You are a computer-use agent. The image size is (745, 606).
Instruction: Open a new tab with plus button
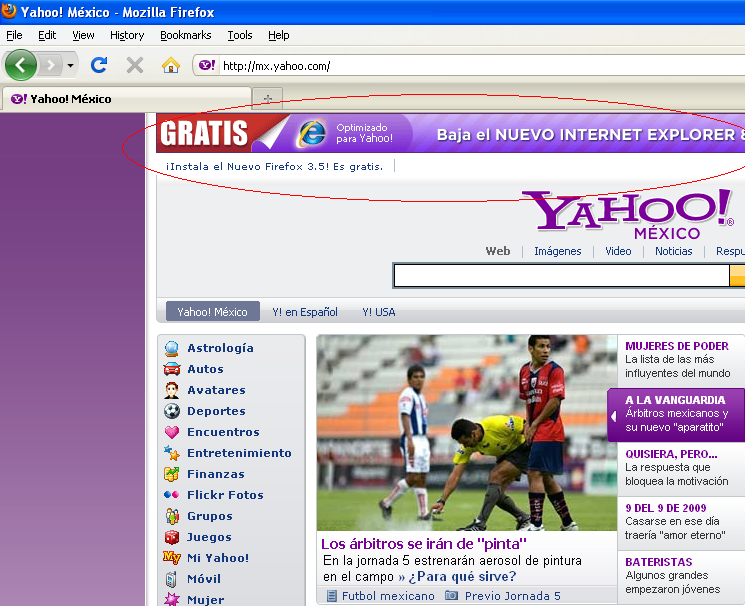[267, 98]
